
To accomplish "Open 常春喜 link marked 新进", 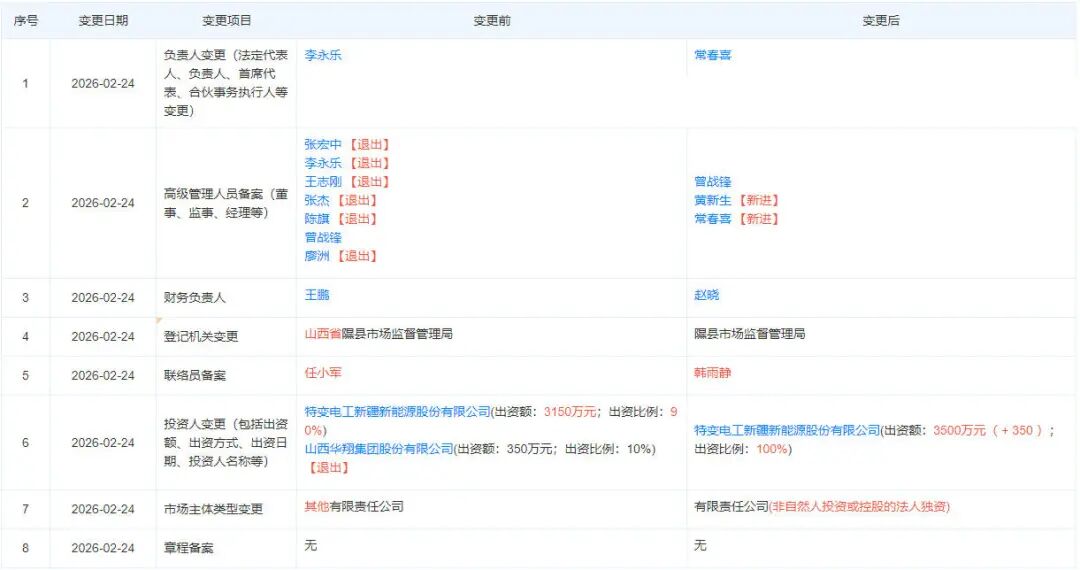I will [712, 219].
